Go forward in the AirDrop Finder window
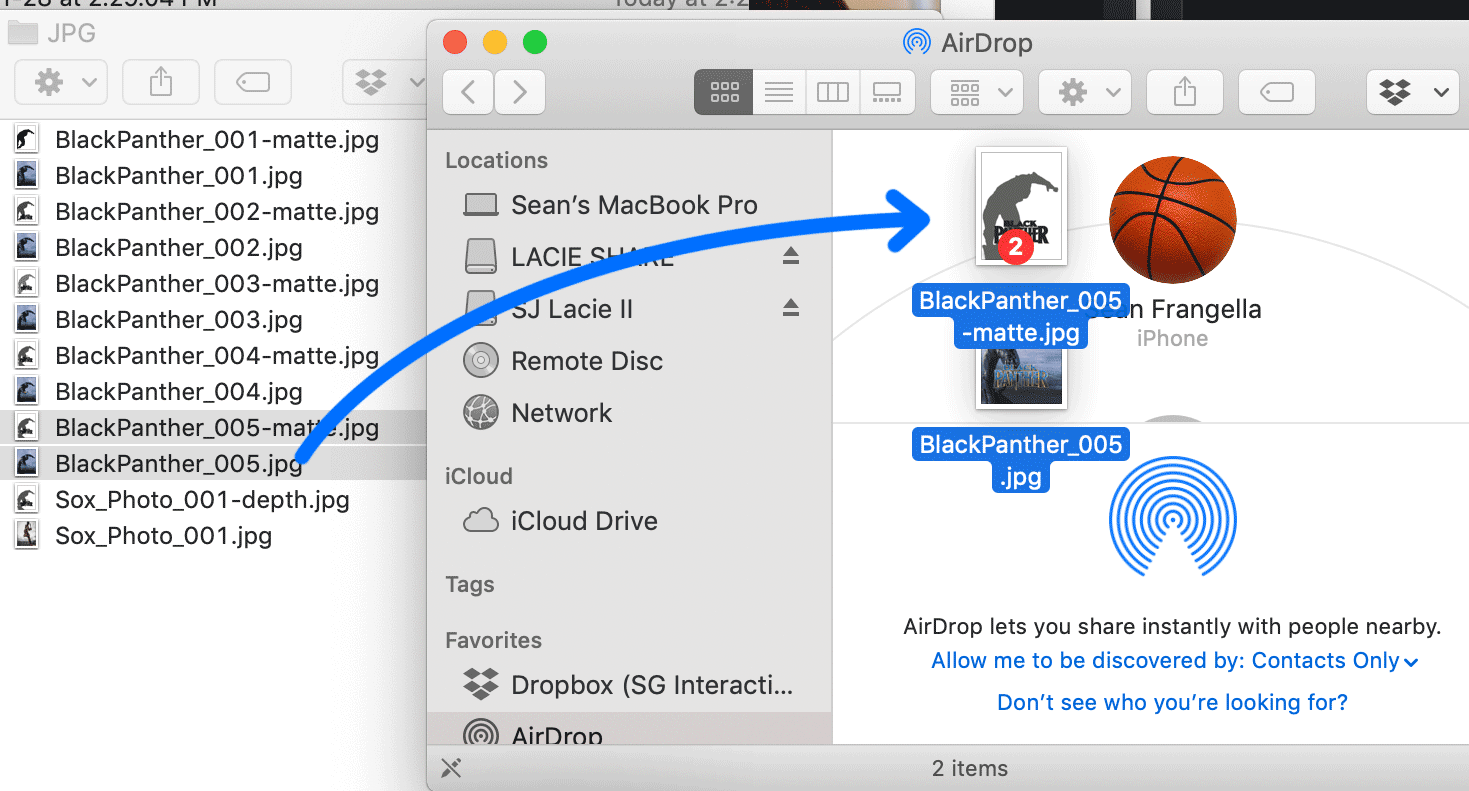 tap(519, 92)
